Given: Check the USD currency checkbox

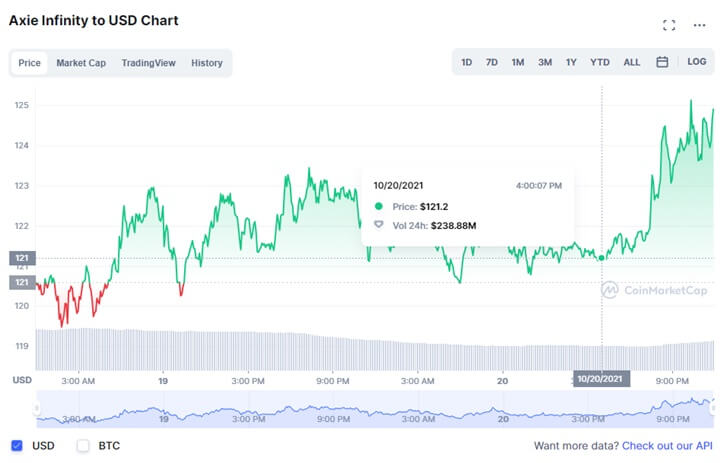Looking at the screenshot, I should 16,445.
